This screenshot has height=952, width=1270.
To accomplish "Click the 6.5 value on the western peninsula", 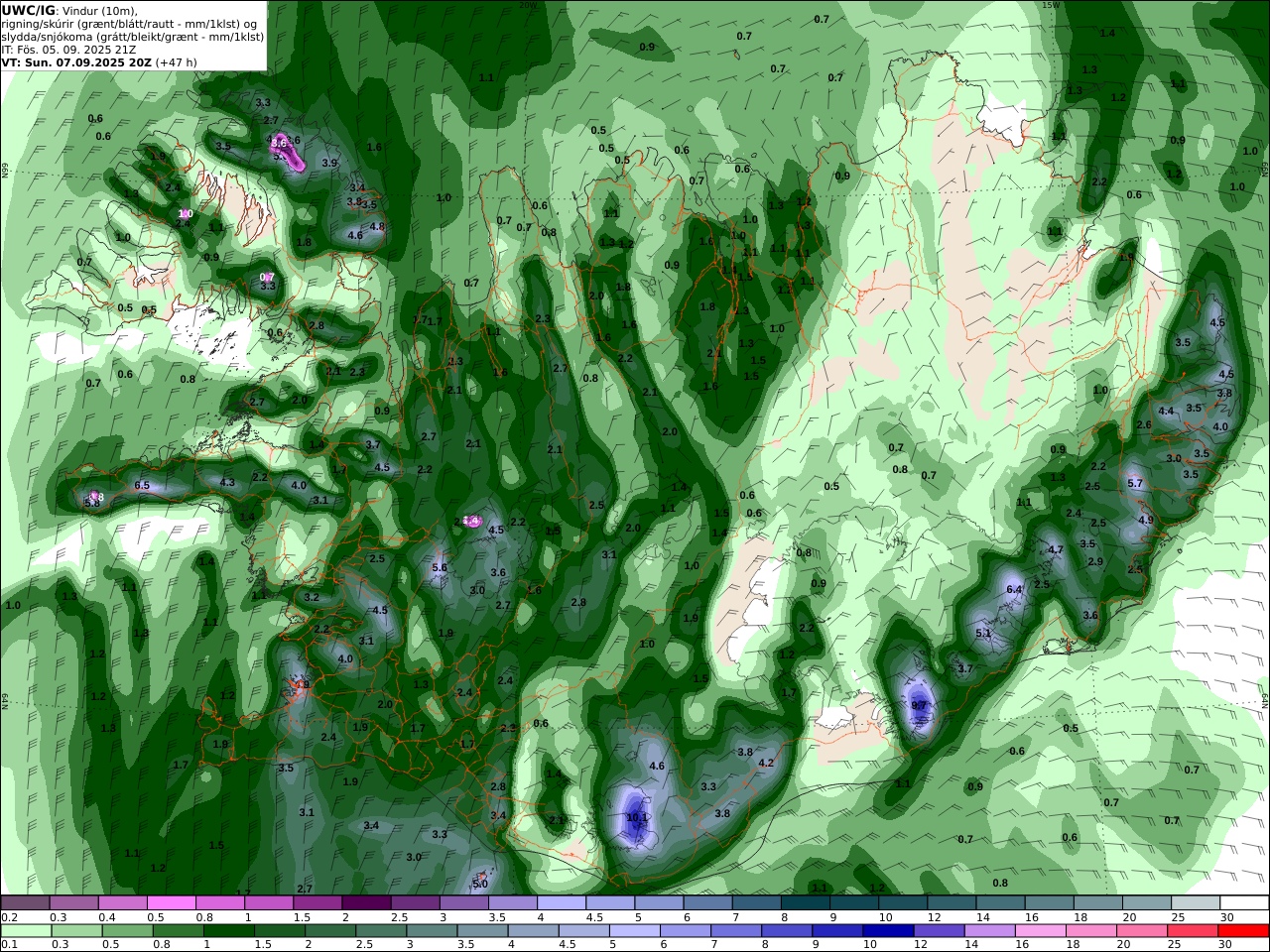I will tap(142, 485).
